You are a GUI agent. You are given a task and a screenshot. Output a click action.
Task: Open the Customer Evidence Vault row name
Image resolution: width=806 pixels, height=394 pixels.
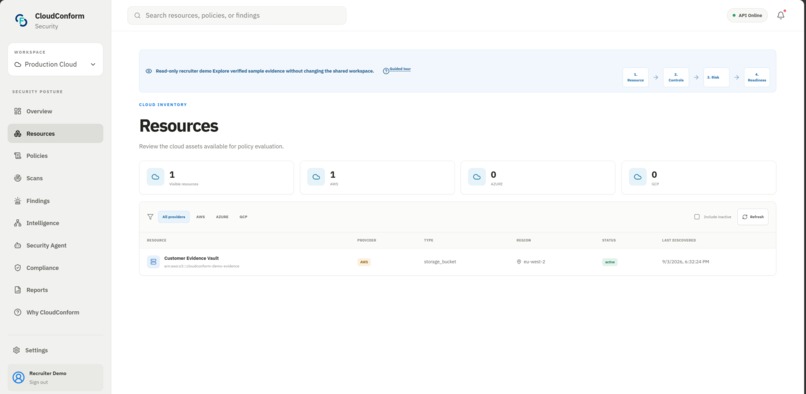[x=191, y=258]
